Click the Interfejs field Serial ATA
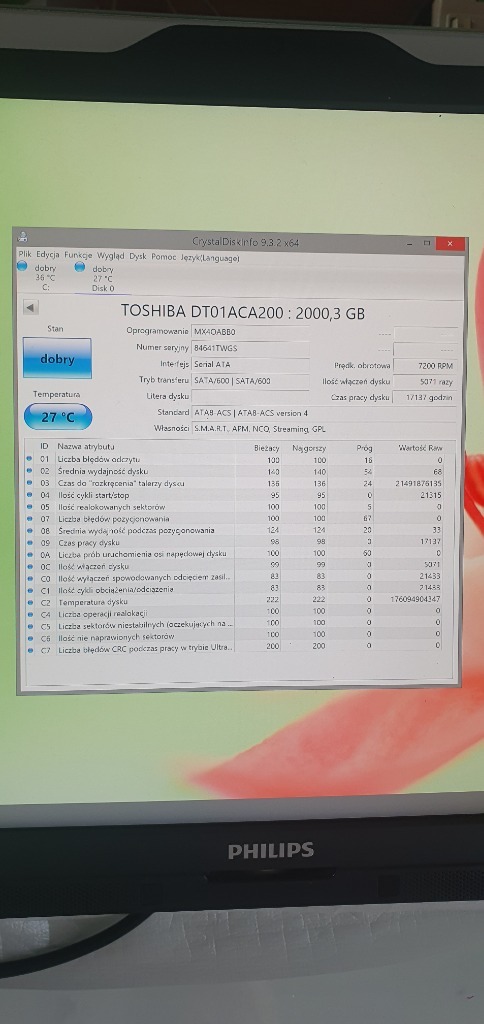The height and width of the screenshot is (1024, 484). [250, 364]
